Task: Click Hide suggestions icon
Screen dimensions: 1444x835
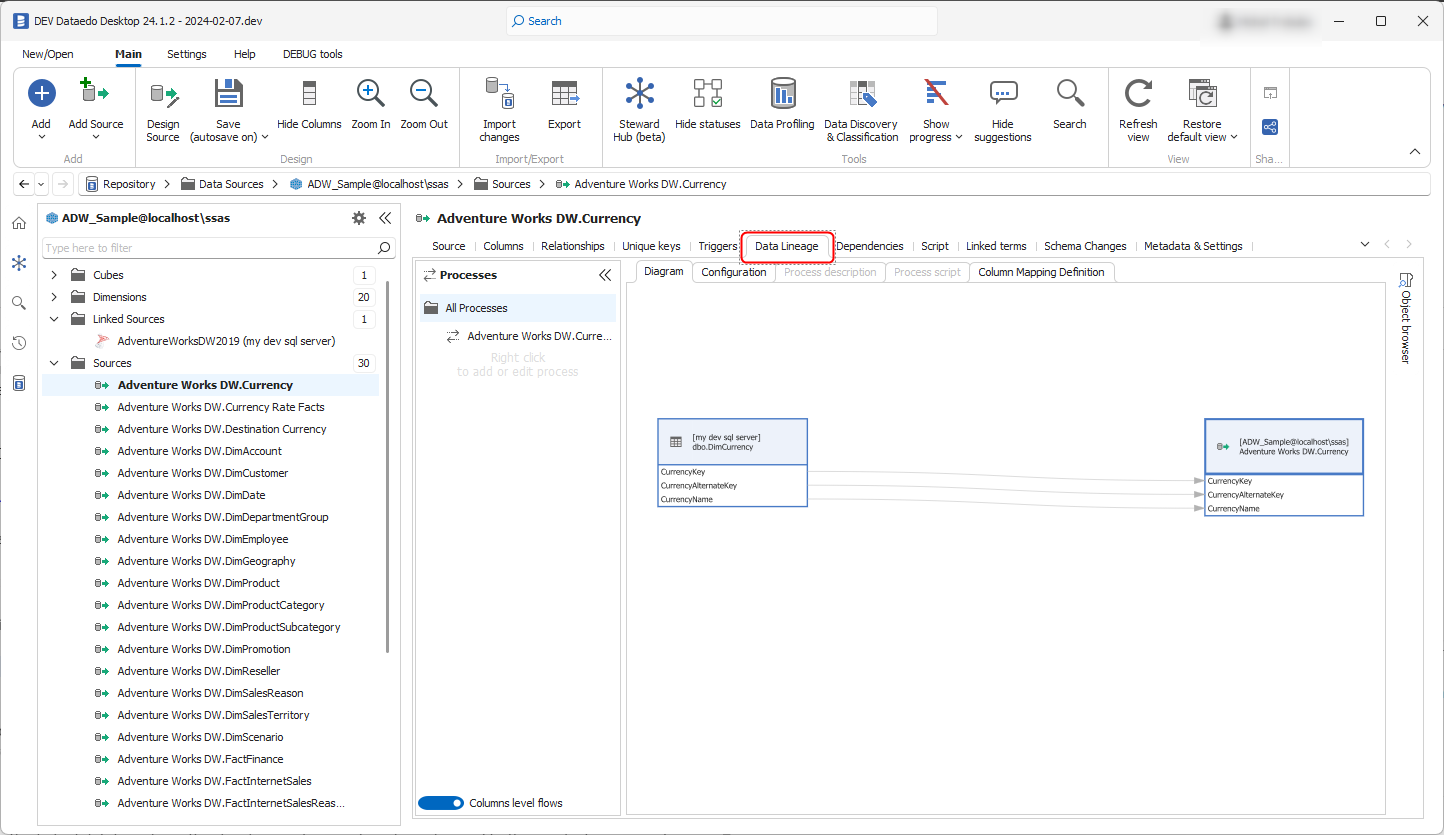Action: tap(1003, 94)
